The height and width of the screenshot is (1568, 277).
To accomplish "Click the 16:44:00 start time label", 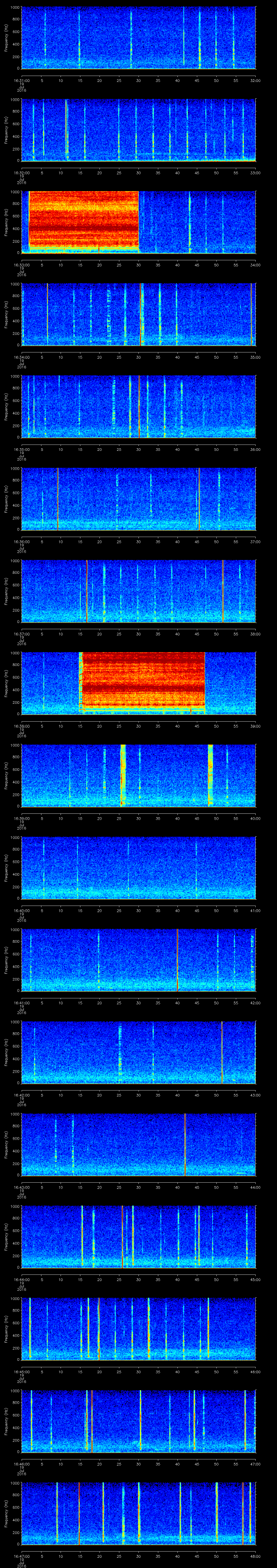I will 22,1279.
